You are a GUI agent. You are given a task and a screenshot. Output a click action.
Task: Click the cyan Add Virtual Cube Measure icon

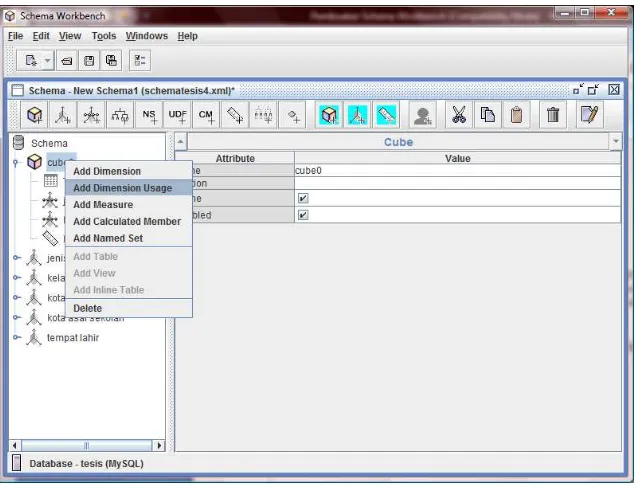click(x=386, y=115)
